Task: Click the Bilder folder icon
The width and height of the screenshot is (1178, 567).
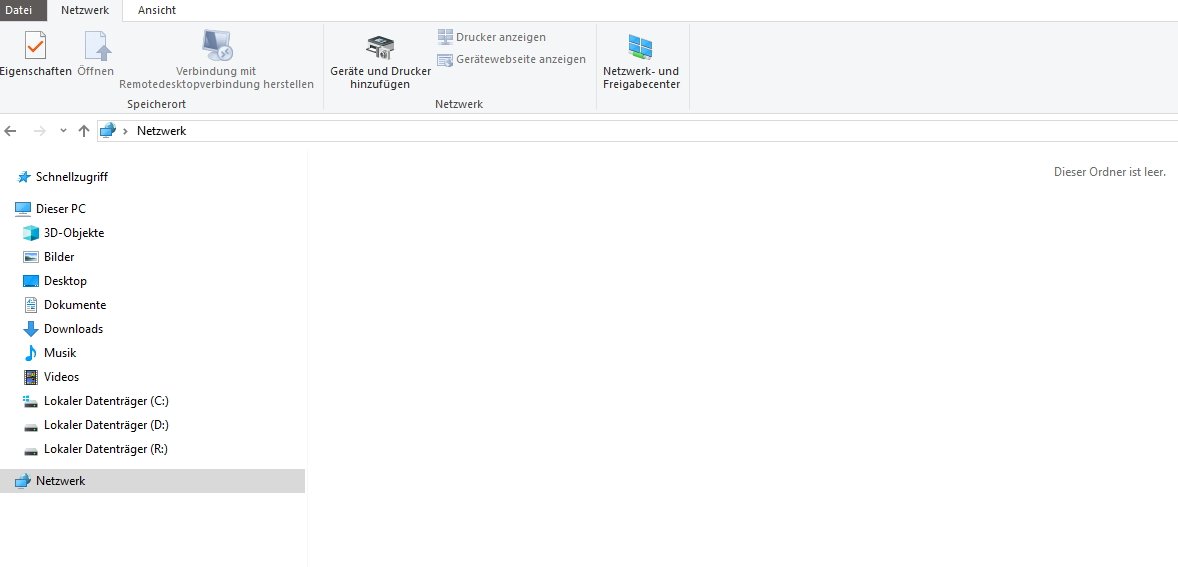Action: 31,257
